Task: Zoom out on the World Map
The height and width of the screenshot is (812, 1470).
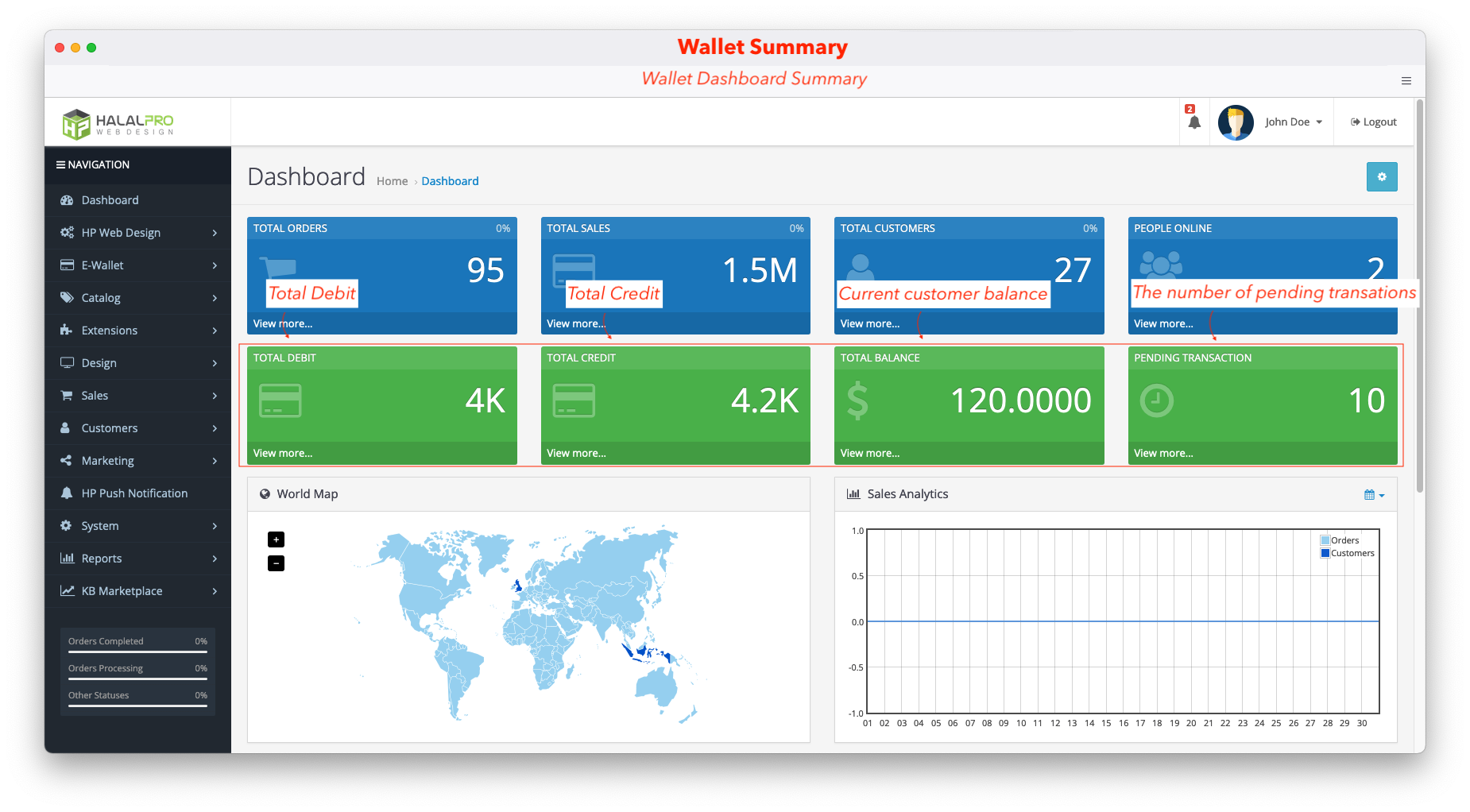Action: point(276,563)
